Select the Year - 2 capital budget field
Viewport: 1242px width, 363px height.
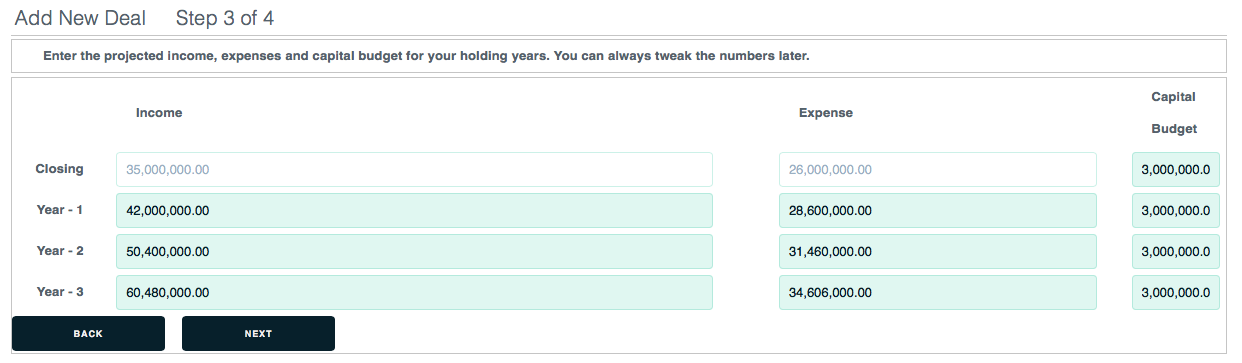(1176, 251)
